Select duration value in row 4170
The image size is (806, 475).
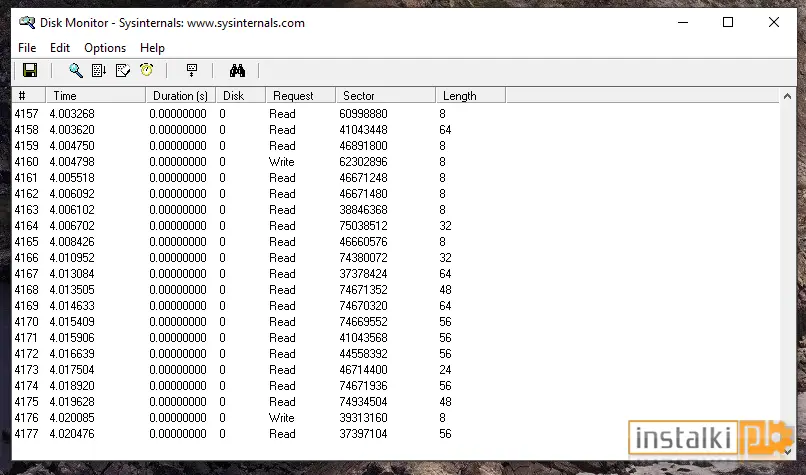point(178,321)
